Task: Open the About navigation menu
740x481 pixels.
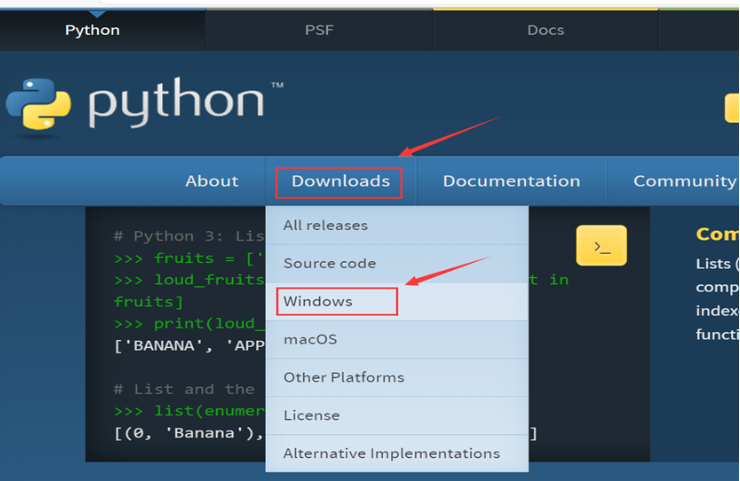Action: (x=212, y=181)
